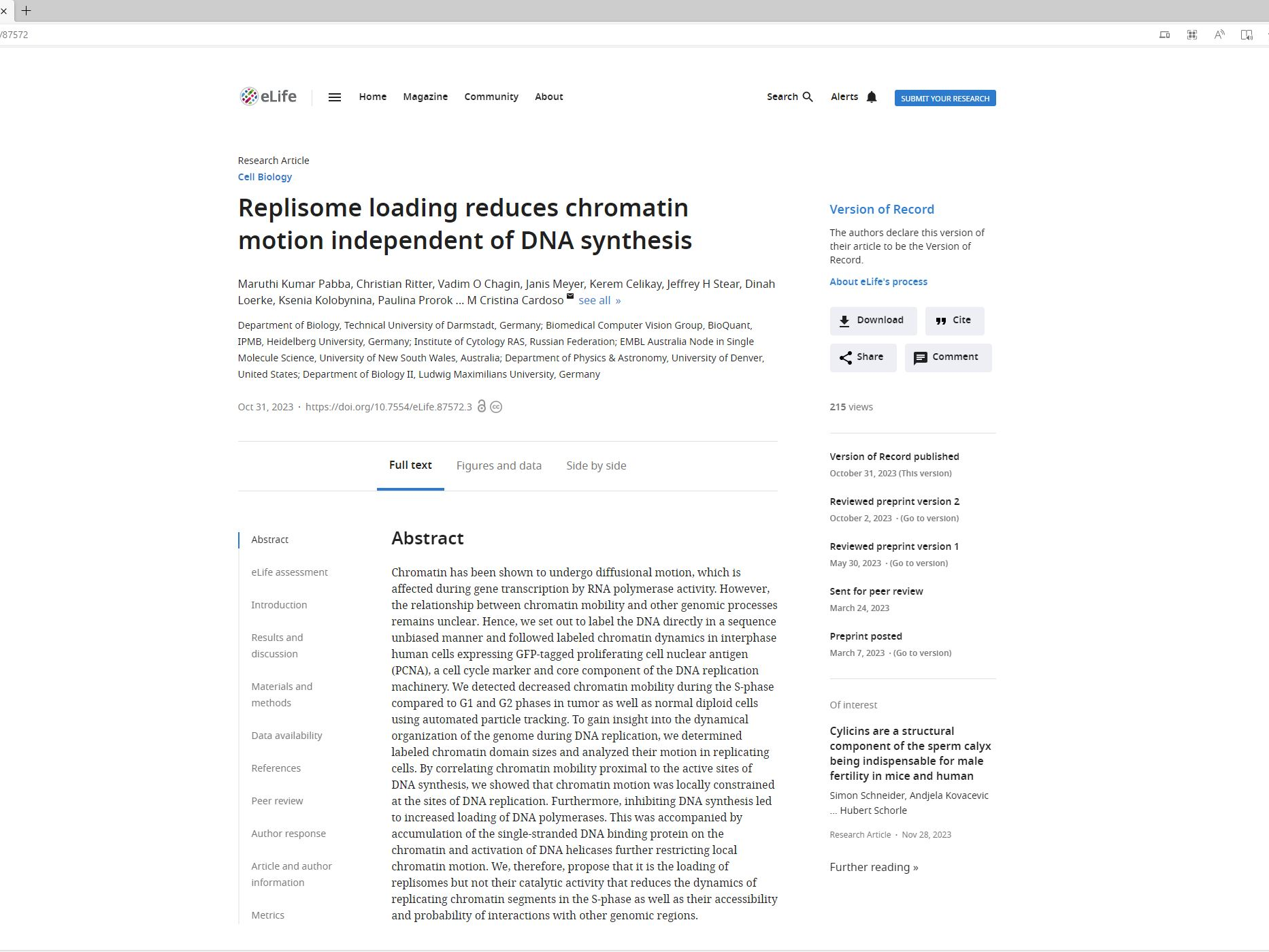Jump to Article and author information
1269x952 pixels.
click(x=291, y=874)
